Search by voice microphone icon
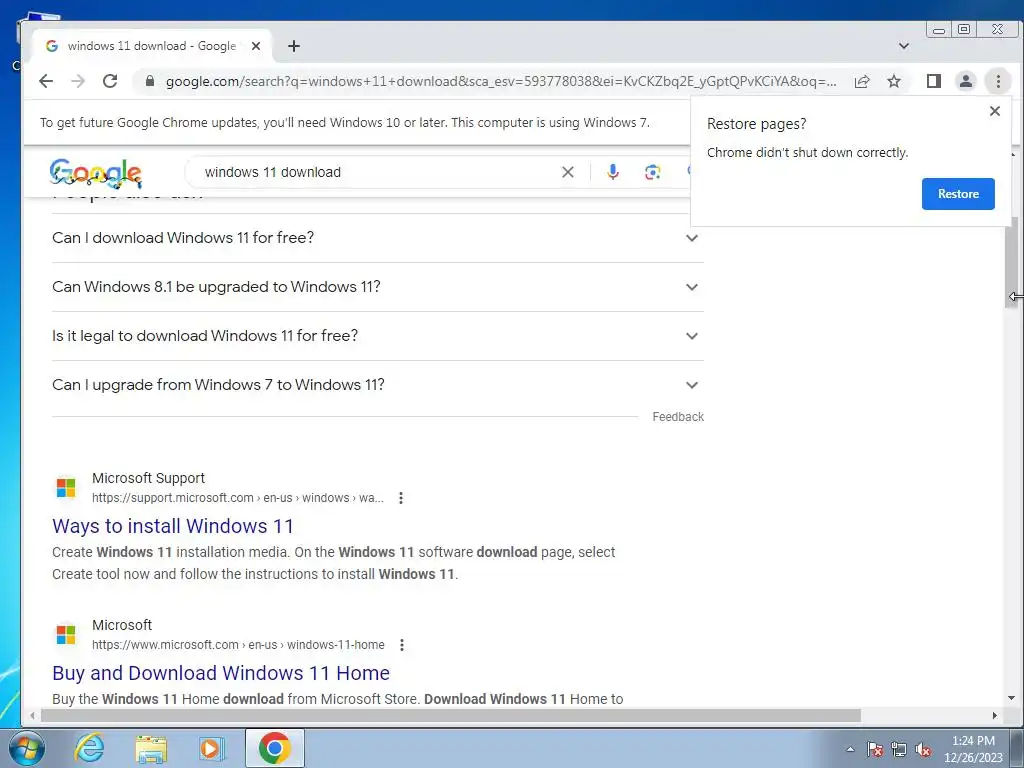The width and height of the screenshot is (1024, 768). click(613, 172)
